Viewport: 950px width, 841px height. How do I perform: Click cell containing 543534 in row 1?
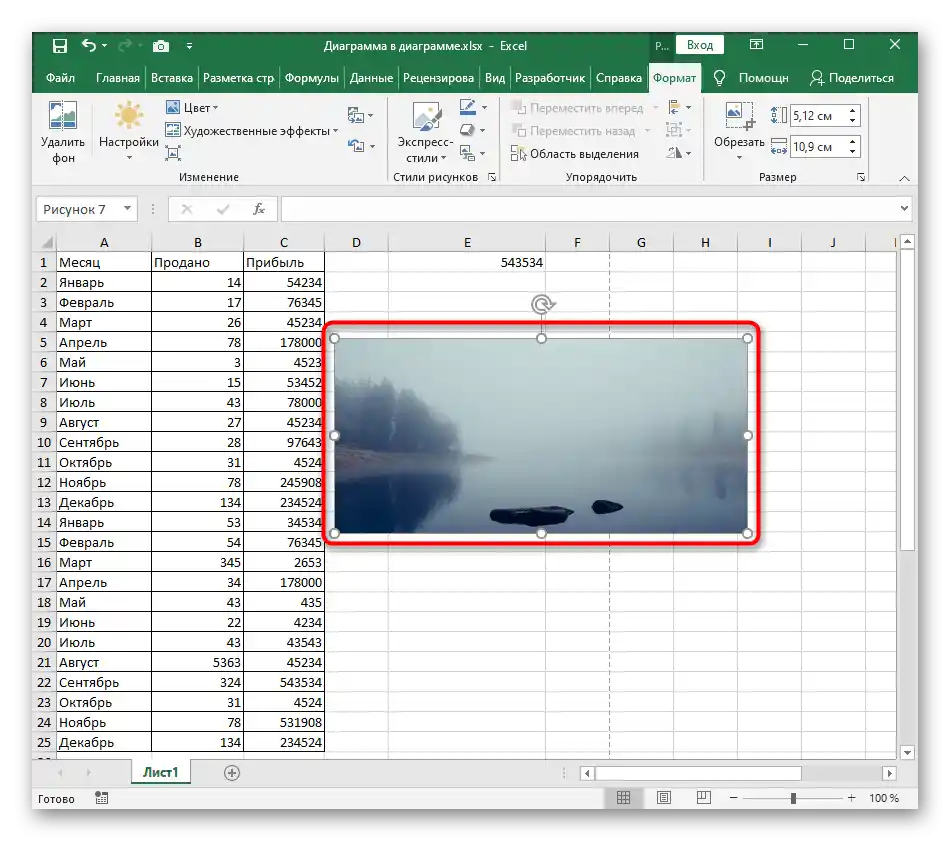click(467, 262)
